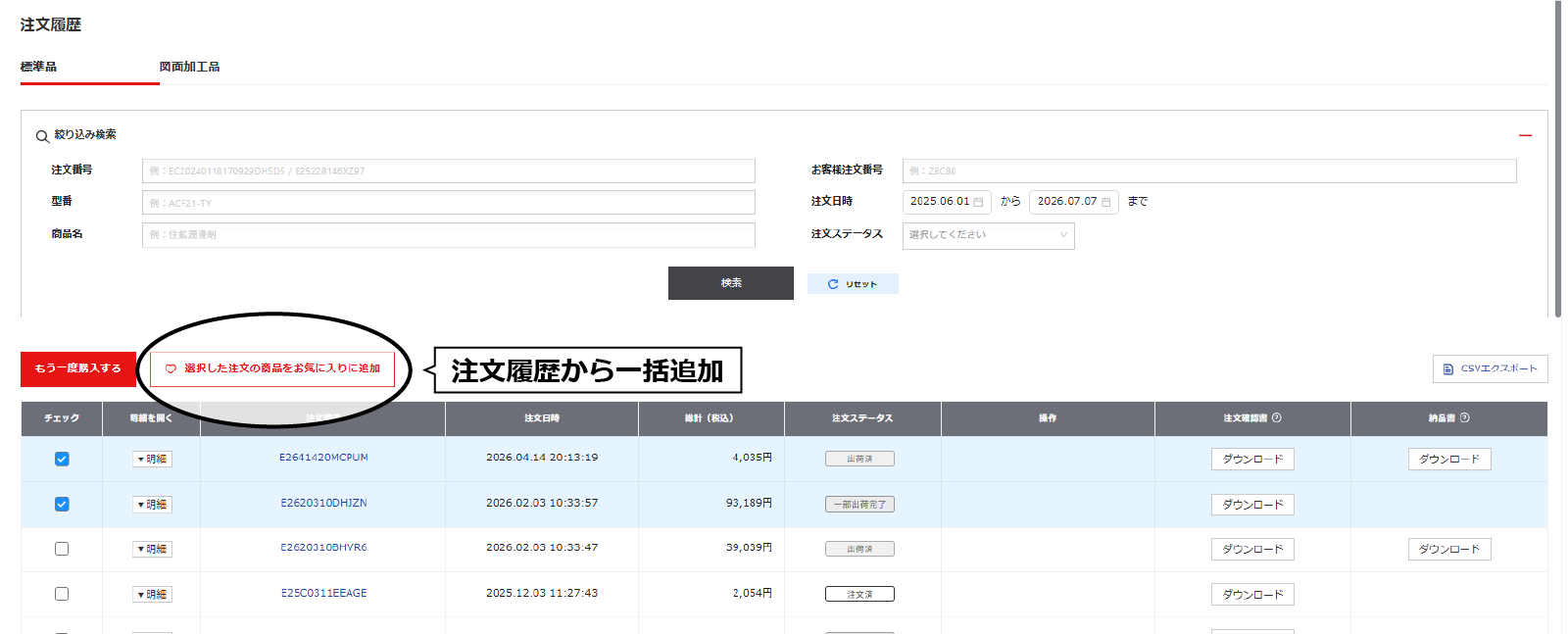Image resolution: width=1568 pixels, height=634 pixels.
Task: Download 注文確認書 for order E2620310DHJZN
Action: (1252, 504)
